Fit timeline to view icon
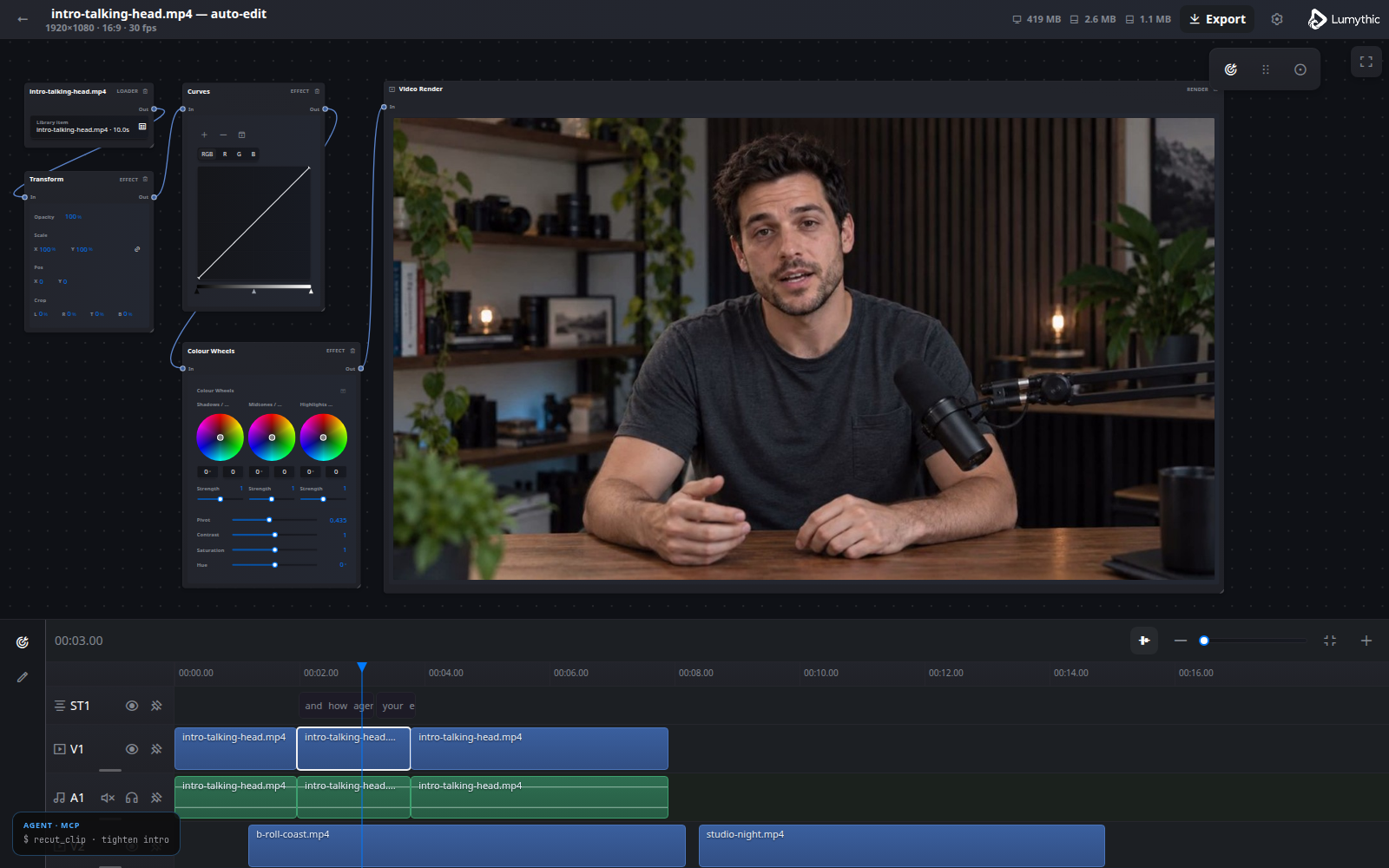 [1330, 641]
